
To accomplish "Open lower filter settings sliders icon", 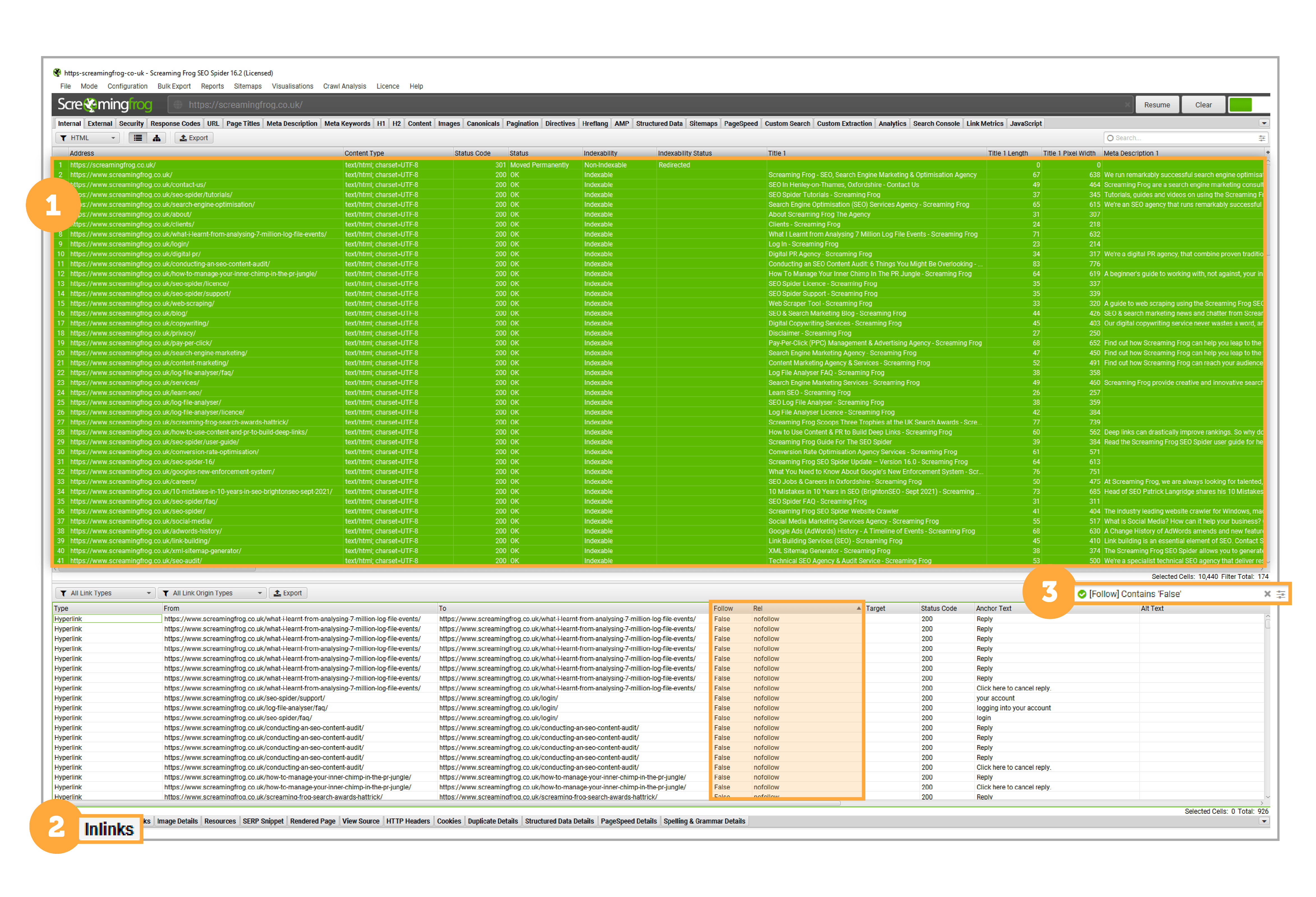I will point(1281,594).
